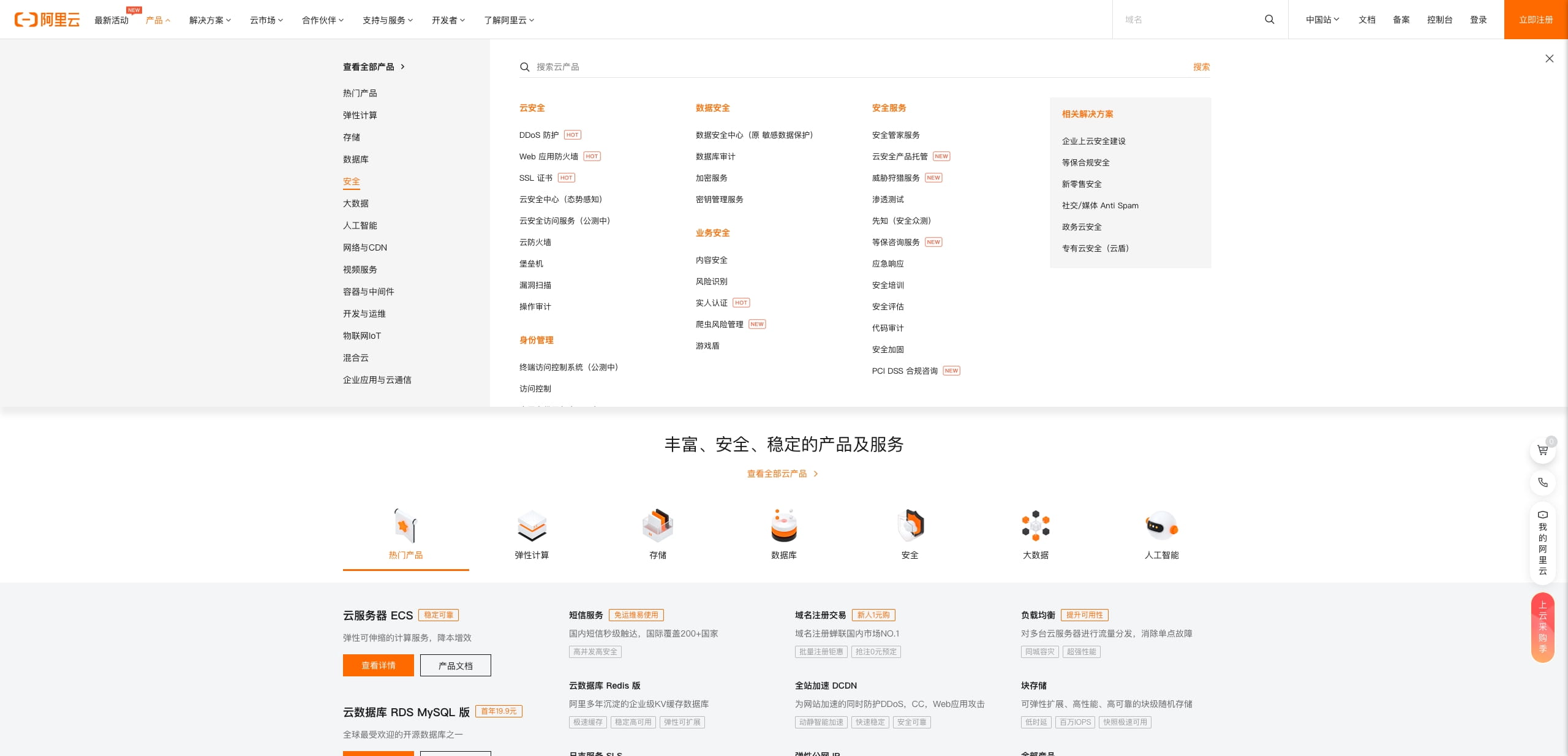Open 社交/媒体 Anti Spam solution
The image size is (1568, 756).
[1100, 205]
